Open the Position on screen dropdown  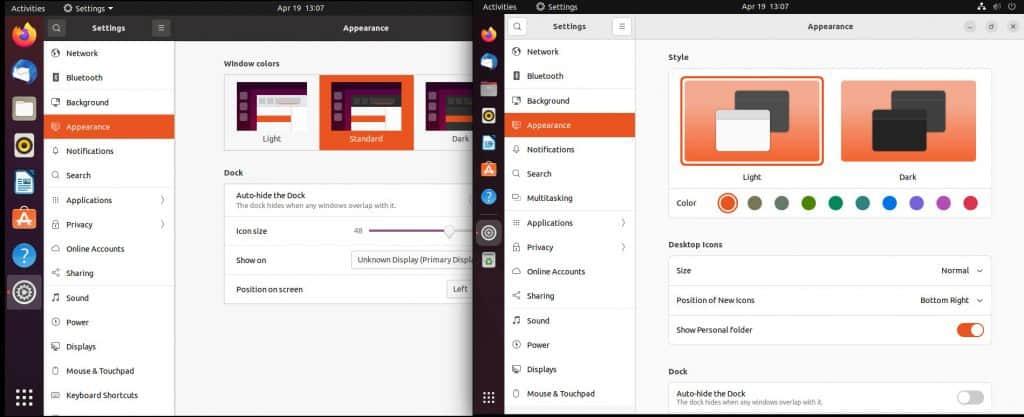point(458,289)
